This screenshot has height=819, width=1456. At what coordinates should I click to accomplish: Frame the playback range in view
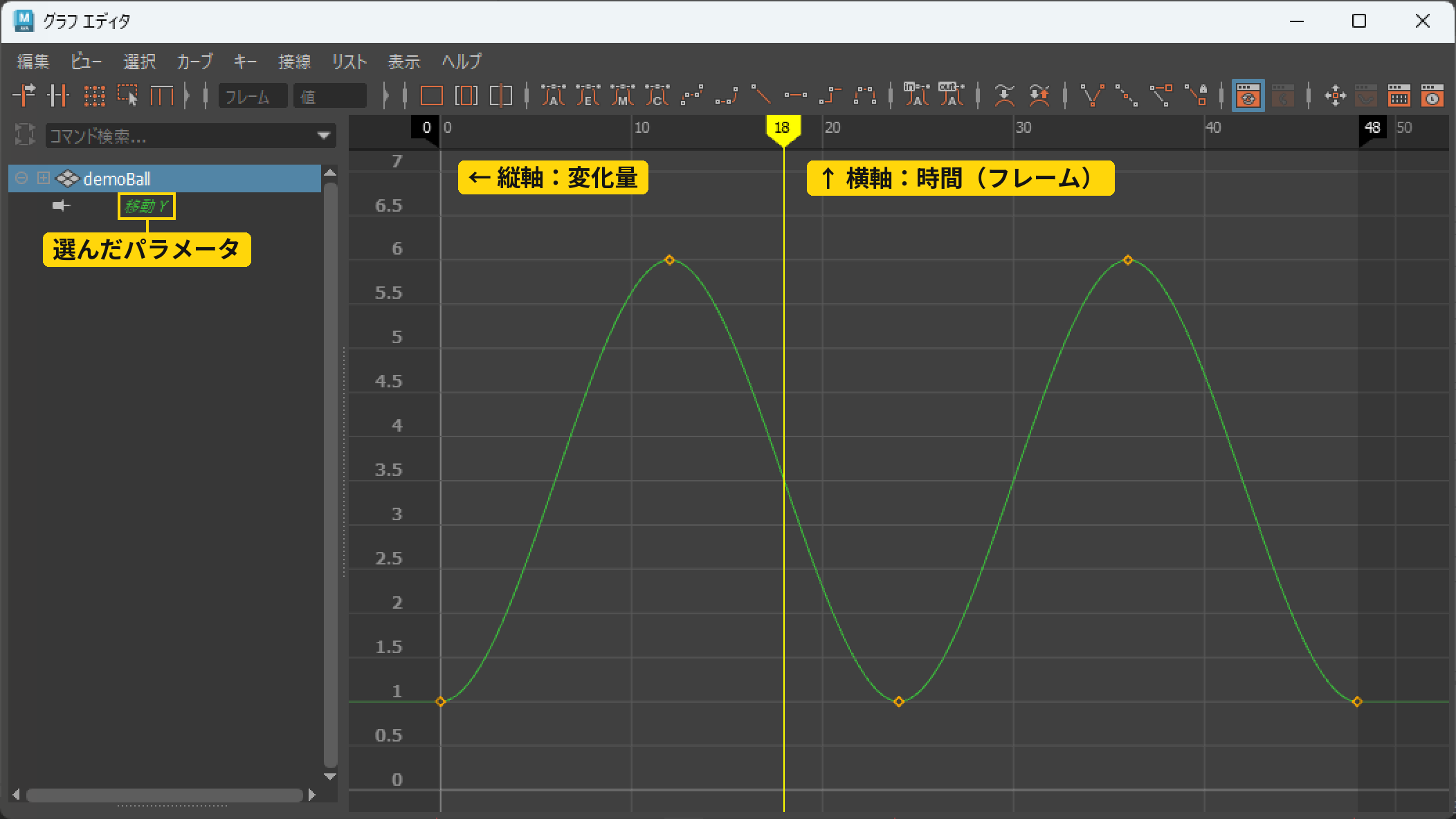(x=466, y=95)
